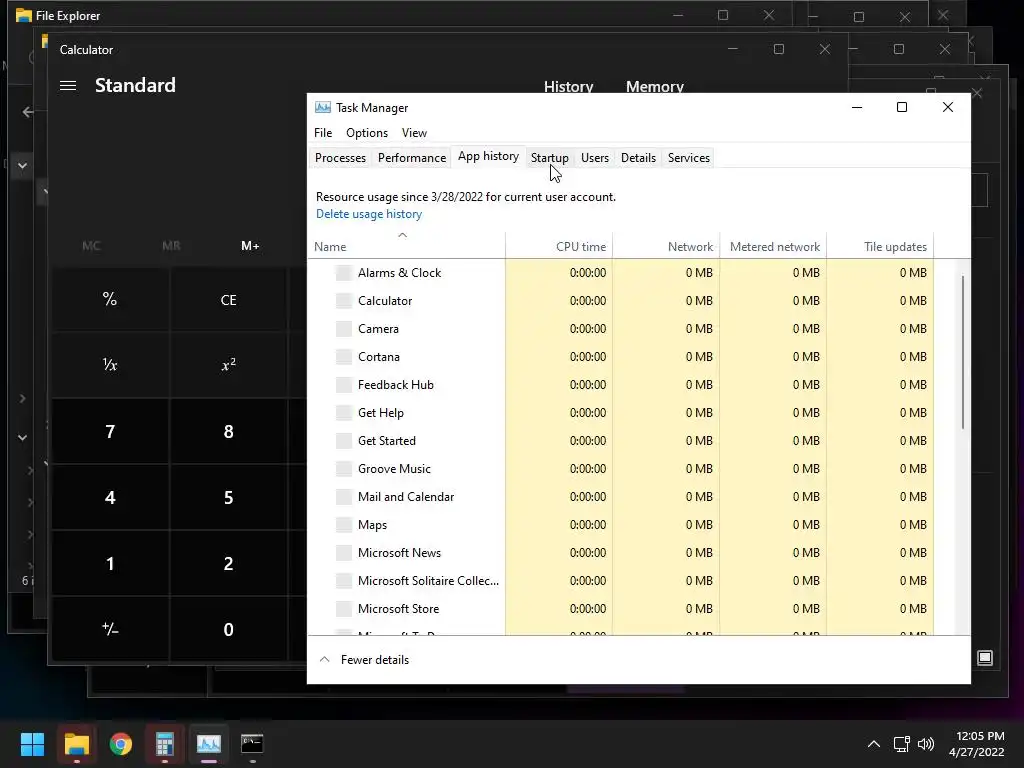Open the History tab in Calculator

point(568,87)
